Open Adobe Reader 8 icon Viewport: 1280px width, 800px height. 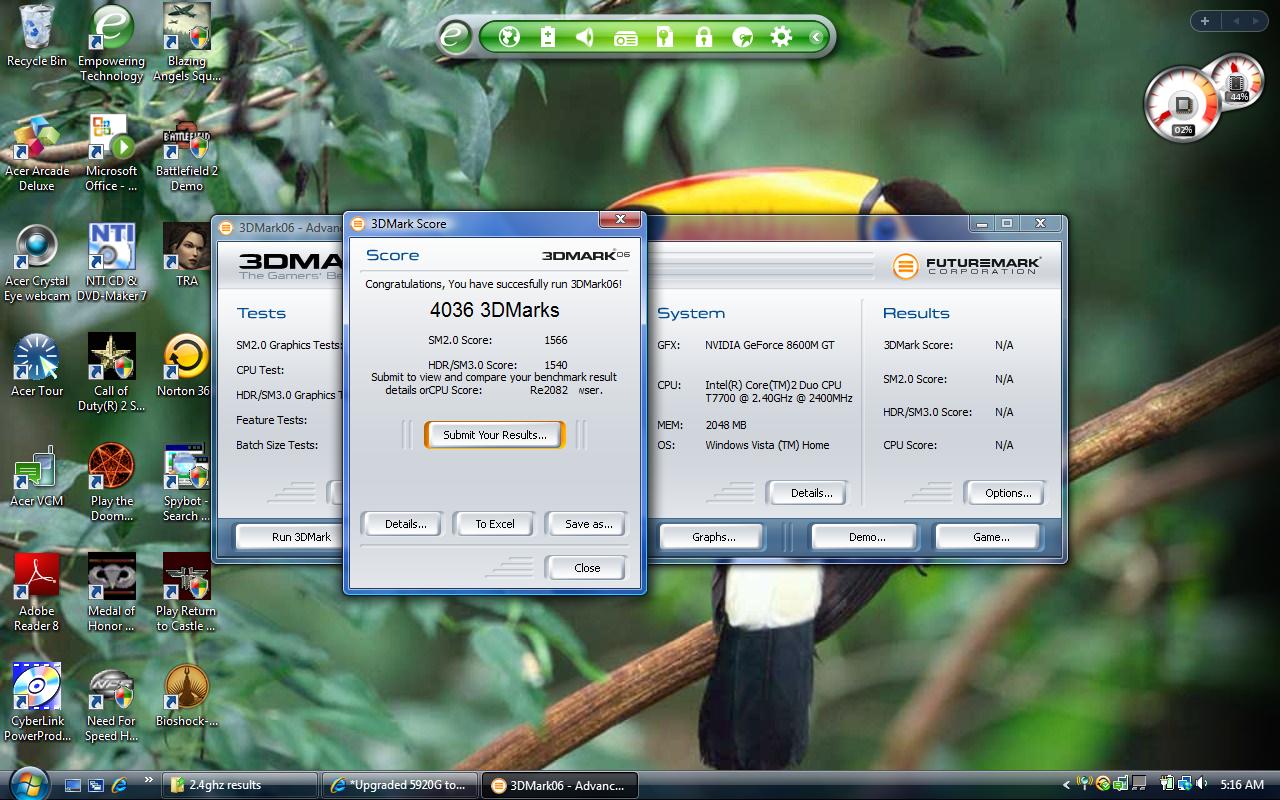coord(37,592)
